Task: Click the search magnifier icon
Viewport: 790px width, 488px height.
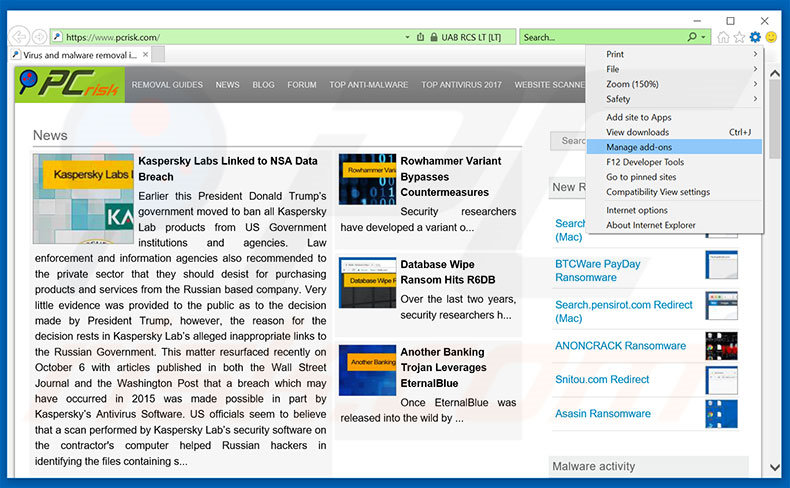Action: 692,37
